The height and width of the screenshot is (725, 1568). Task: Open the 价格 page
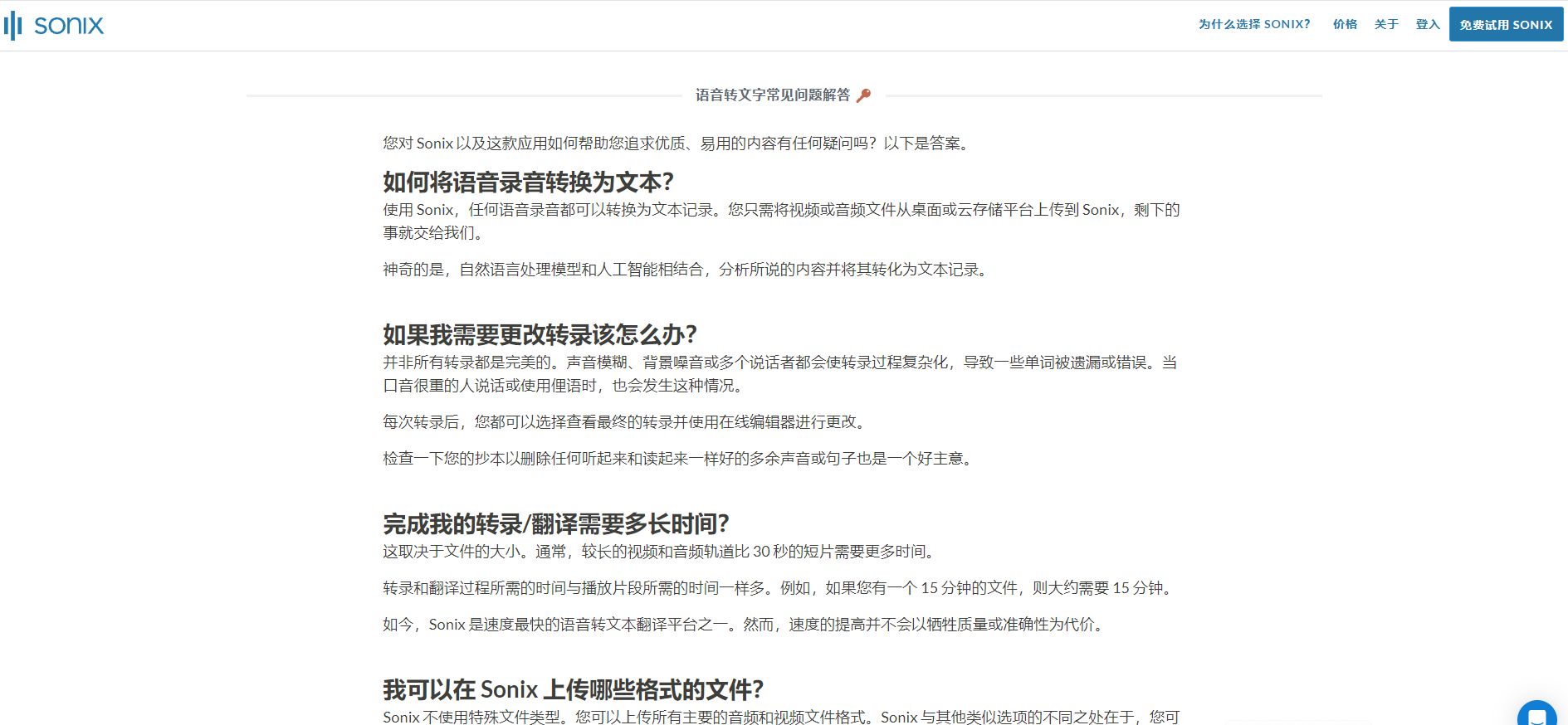(1345, 24)
